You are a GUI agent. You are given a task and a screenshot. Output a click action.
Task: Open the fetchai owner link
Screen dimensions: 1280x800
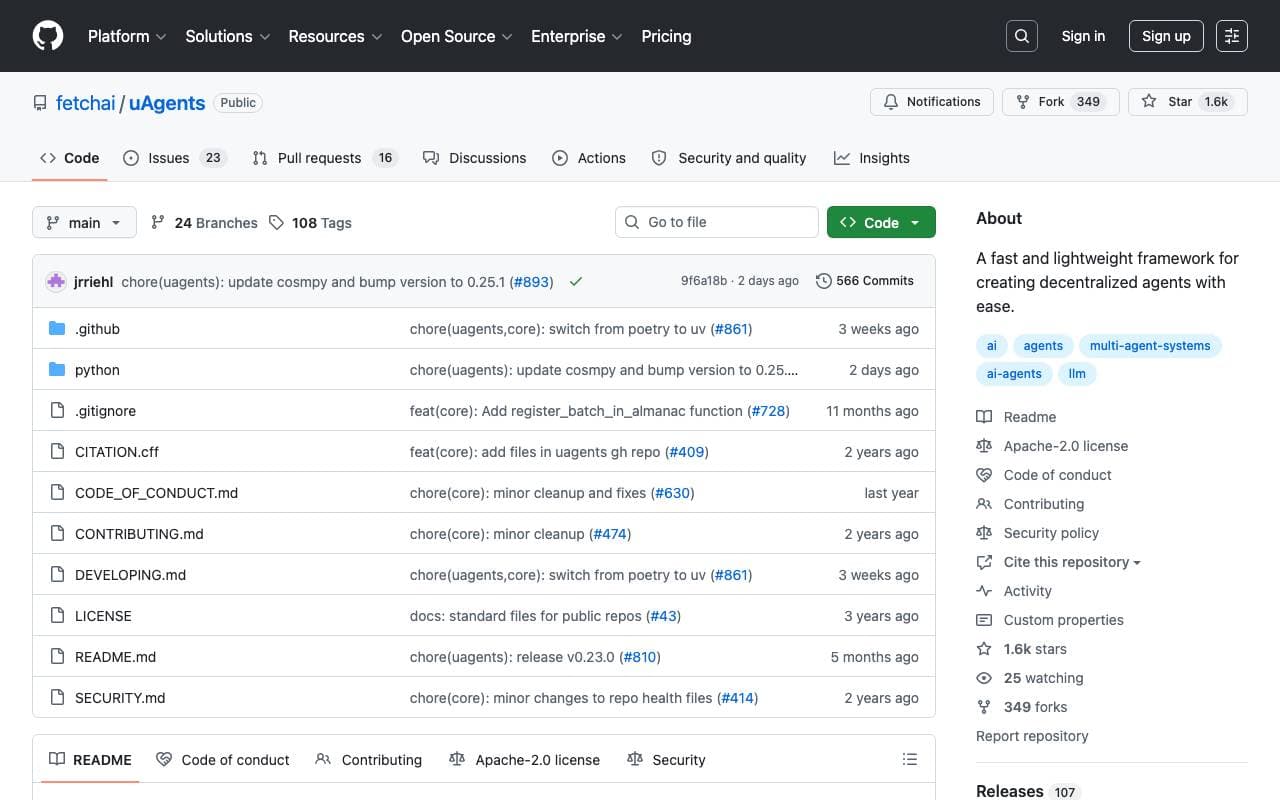point(86,103)
